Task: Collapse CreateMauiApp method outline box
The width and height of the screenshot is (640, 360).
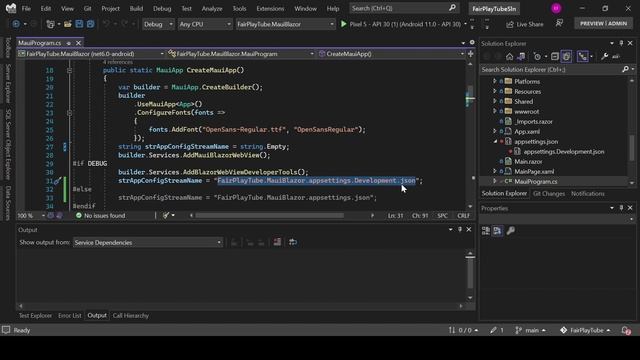Action: pos(69,70)
